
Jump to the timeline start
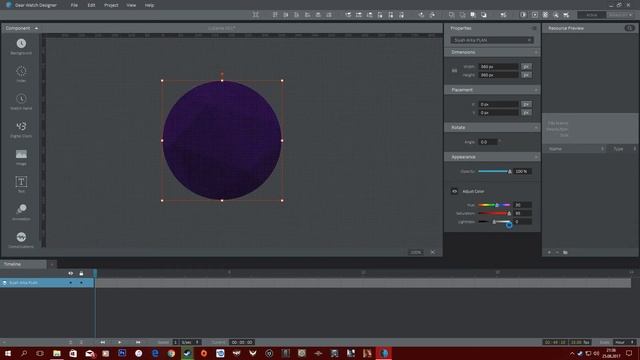click(102, 342)
